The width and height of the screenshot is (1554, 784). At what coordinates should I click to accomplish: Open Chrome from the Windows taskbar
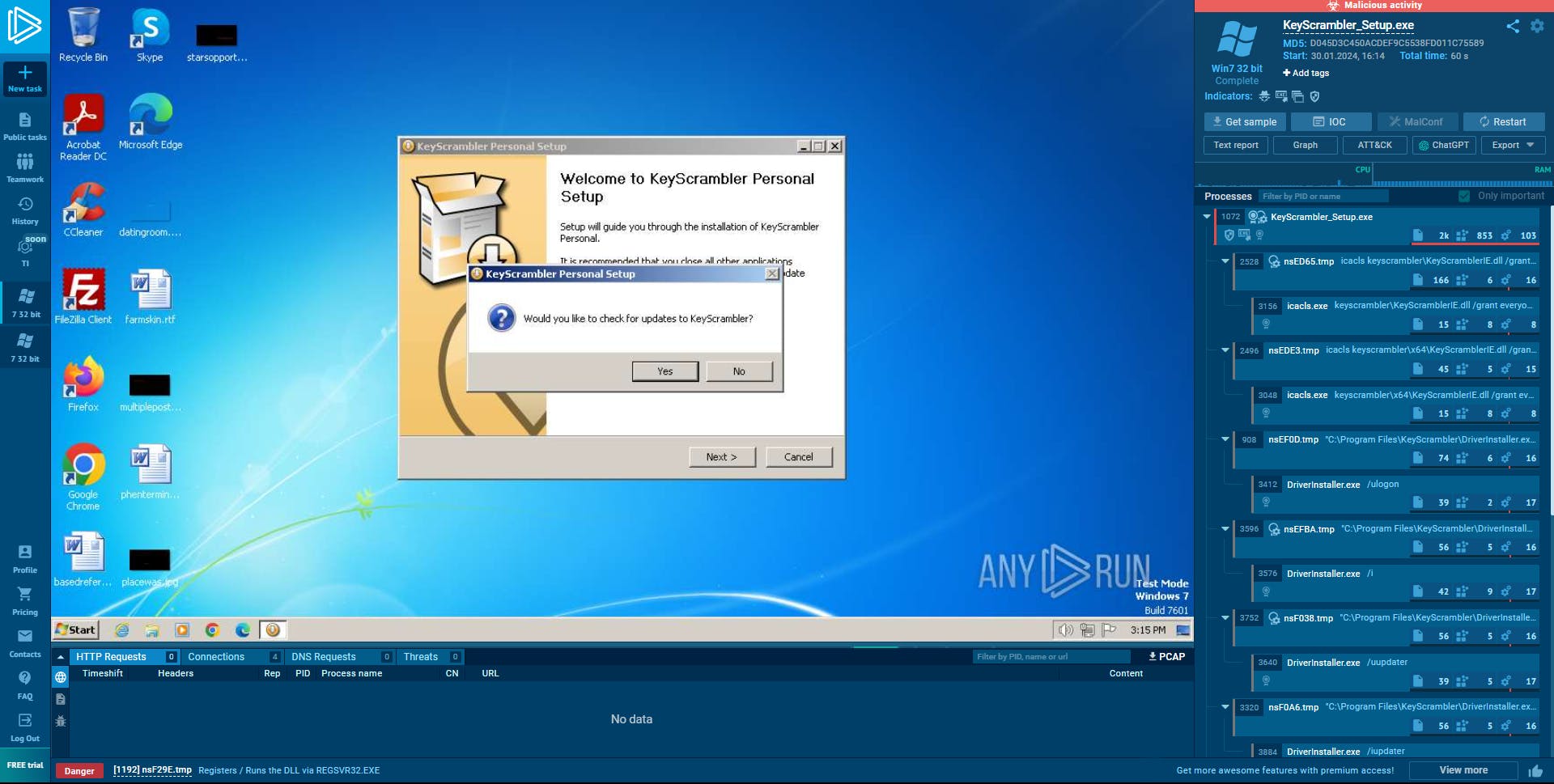(212, 630)
